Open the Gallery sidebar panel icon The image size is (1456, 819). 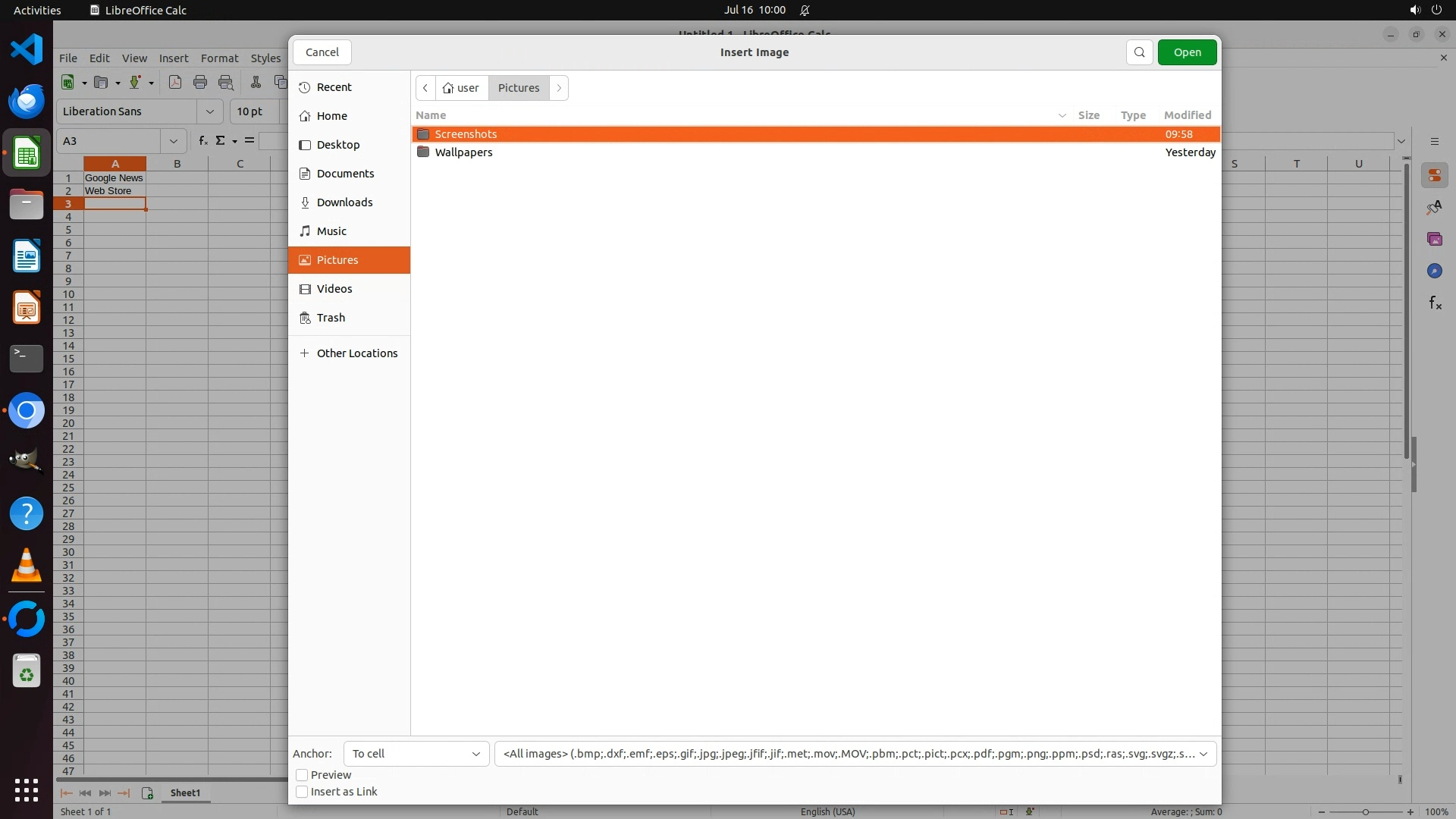[1434, 240]
